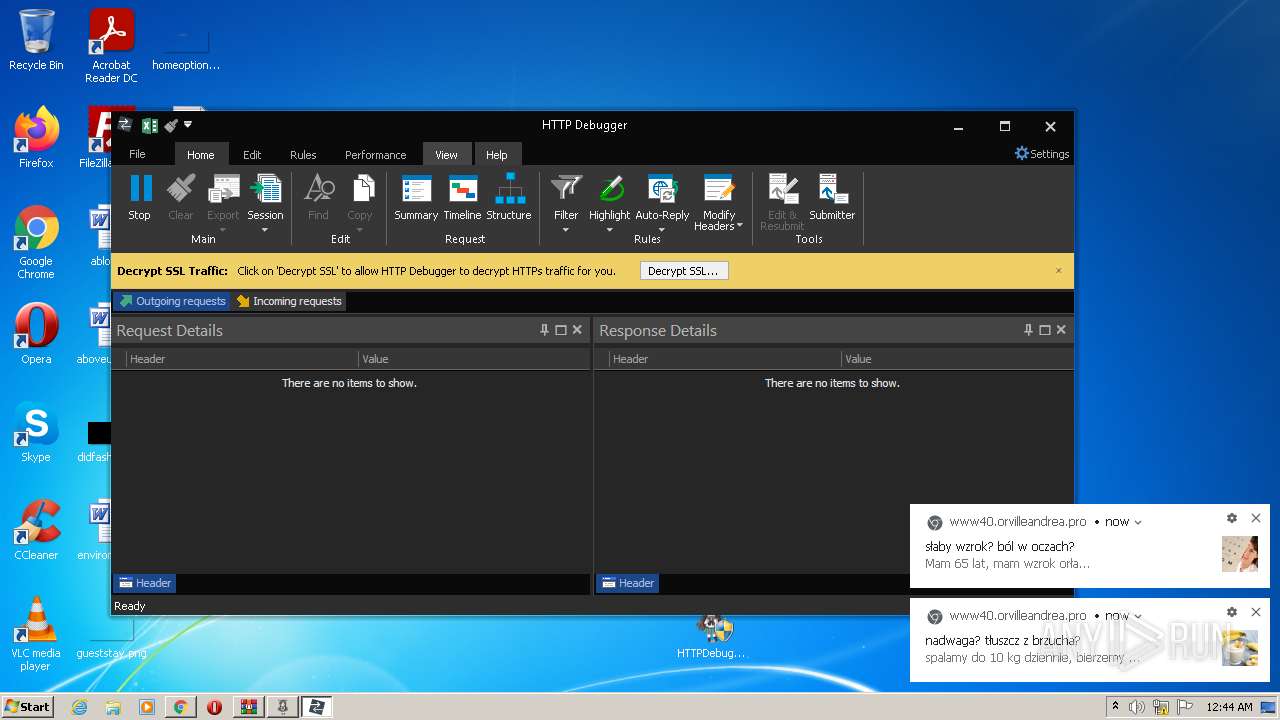1280x720 pixels.
Task: Open Settings gear in ribbon corner
Action: point(1042,154)
